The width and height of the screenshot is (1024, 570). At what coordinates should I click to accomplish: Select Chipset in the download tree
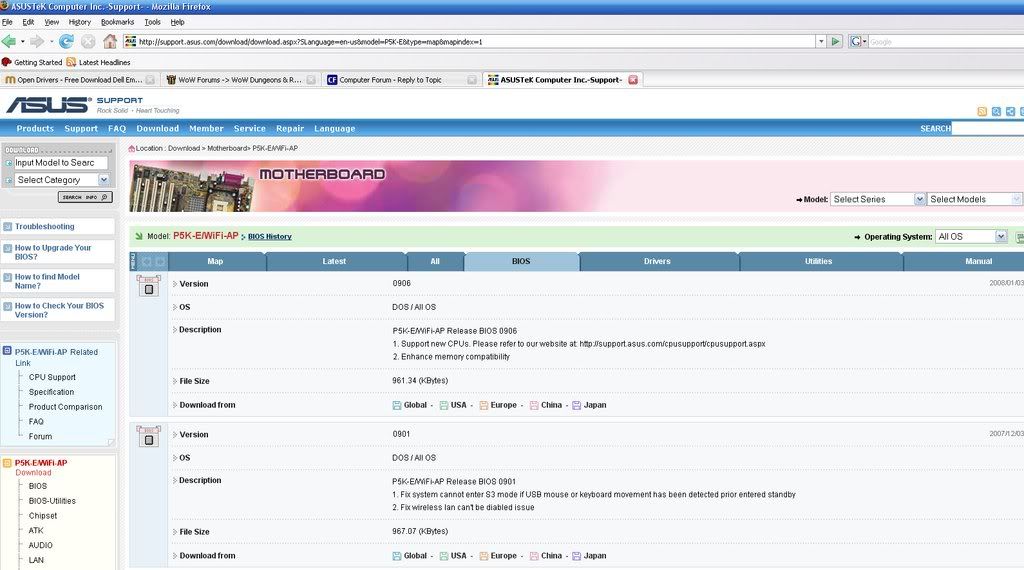coord(42,516)
